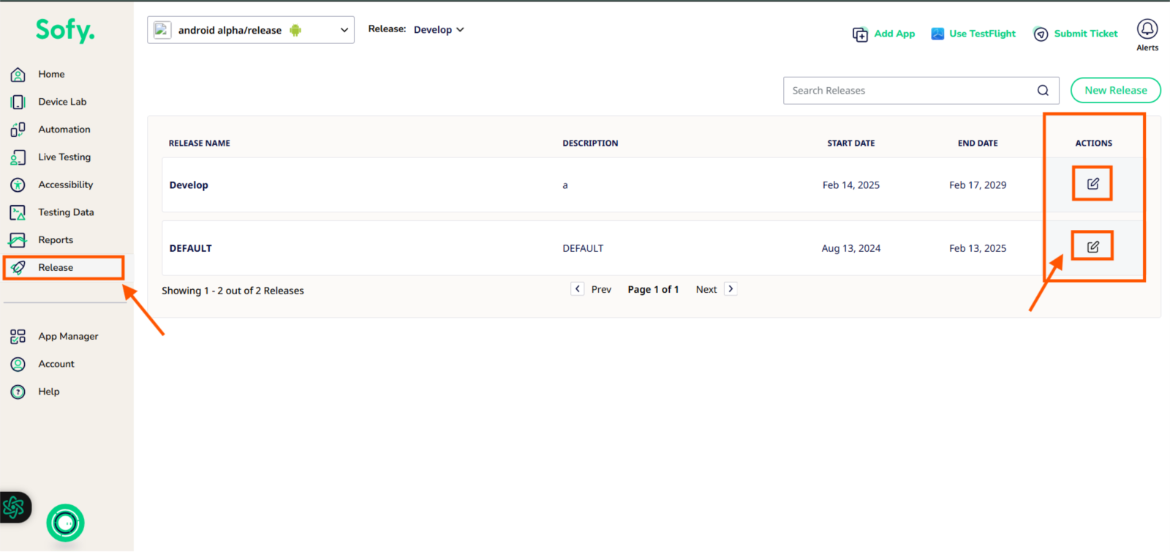Click end date Feb 13, 2025
This screenshot has height=552, width=1170.
977,248
